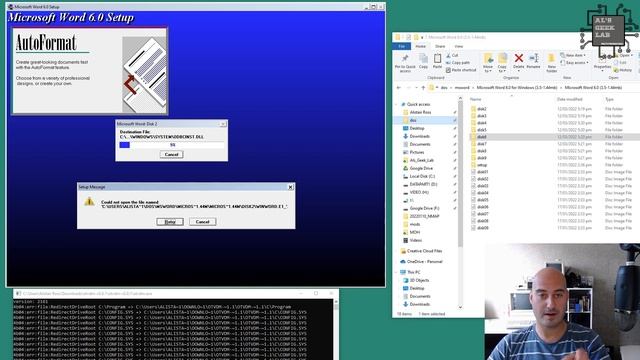640x360 pixels.
Task: Switch to the Share ribbon tab
Action: click(440, 46)
